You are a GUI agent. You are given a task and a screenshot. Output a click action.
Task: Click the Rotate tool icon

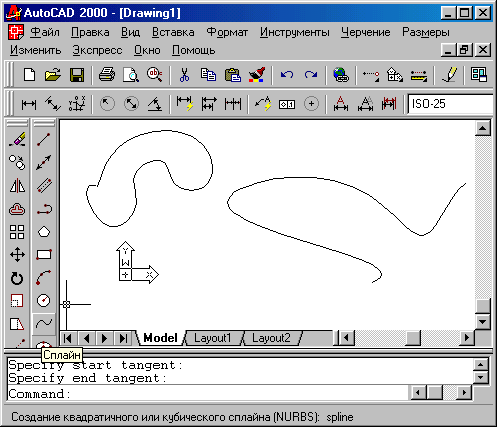(17, 278)
